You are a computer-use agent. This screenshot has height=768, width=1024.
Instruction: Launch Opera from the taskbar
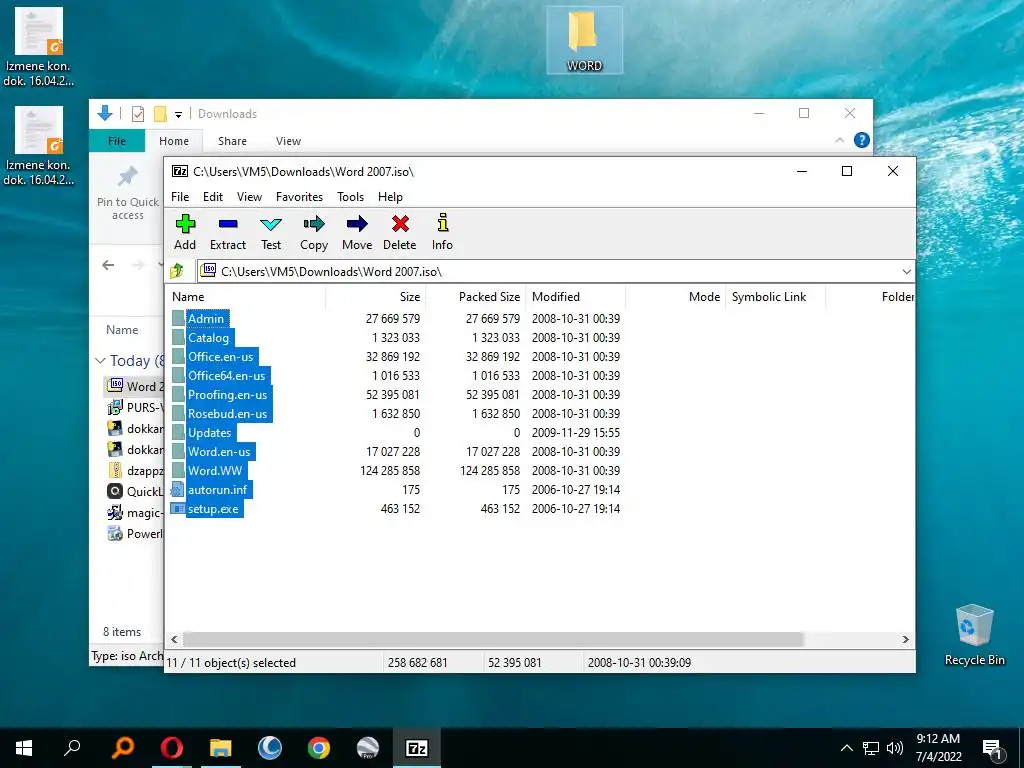click(172, 748)
